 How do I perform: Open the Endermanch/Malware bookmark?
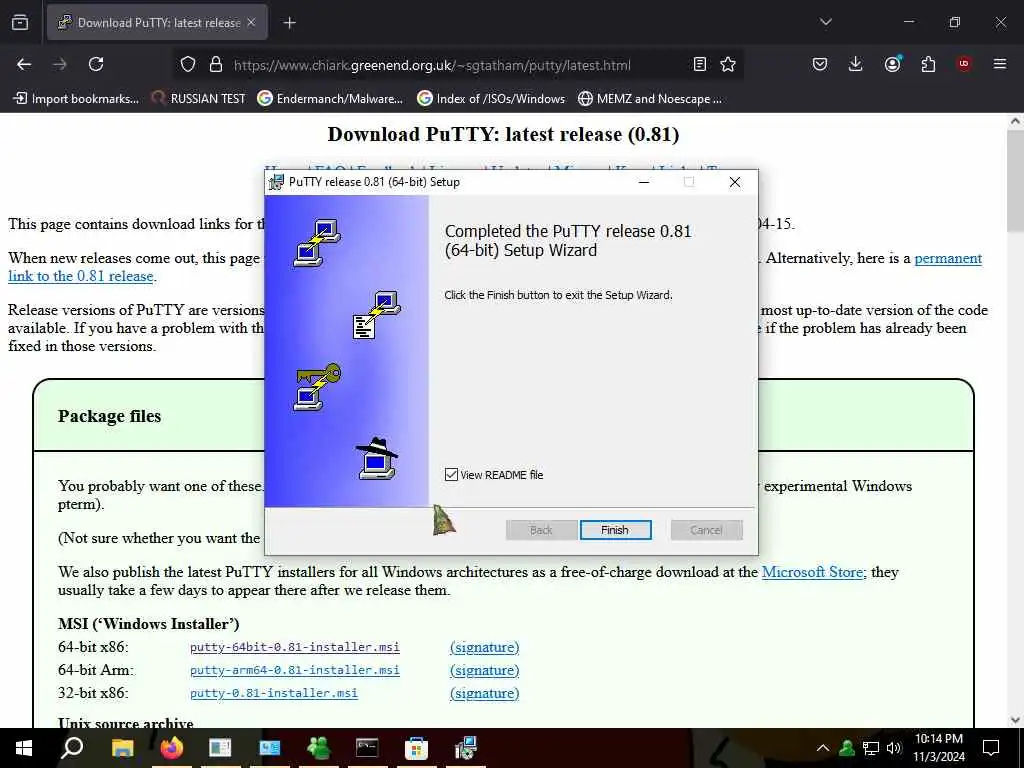coord(330,99)
